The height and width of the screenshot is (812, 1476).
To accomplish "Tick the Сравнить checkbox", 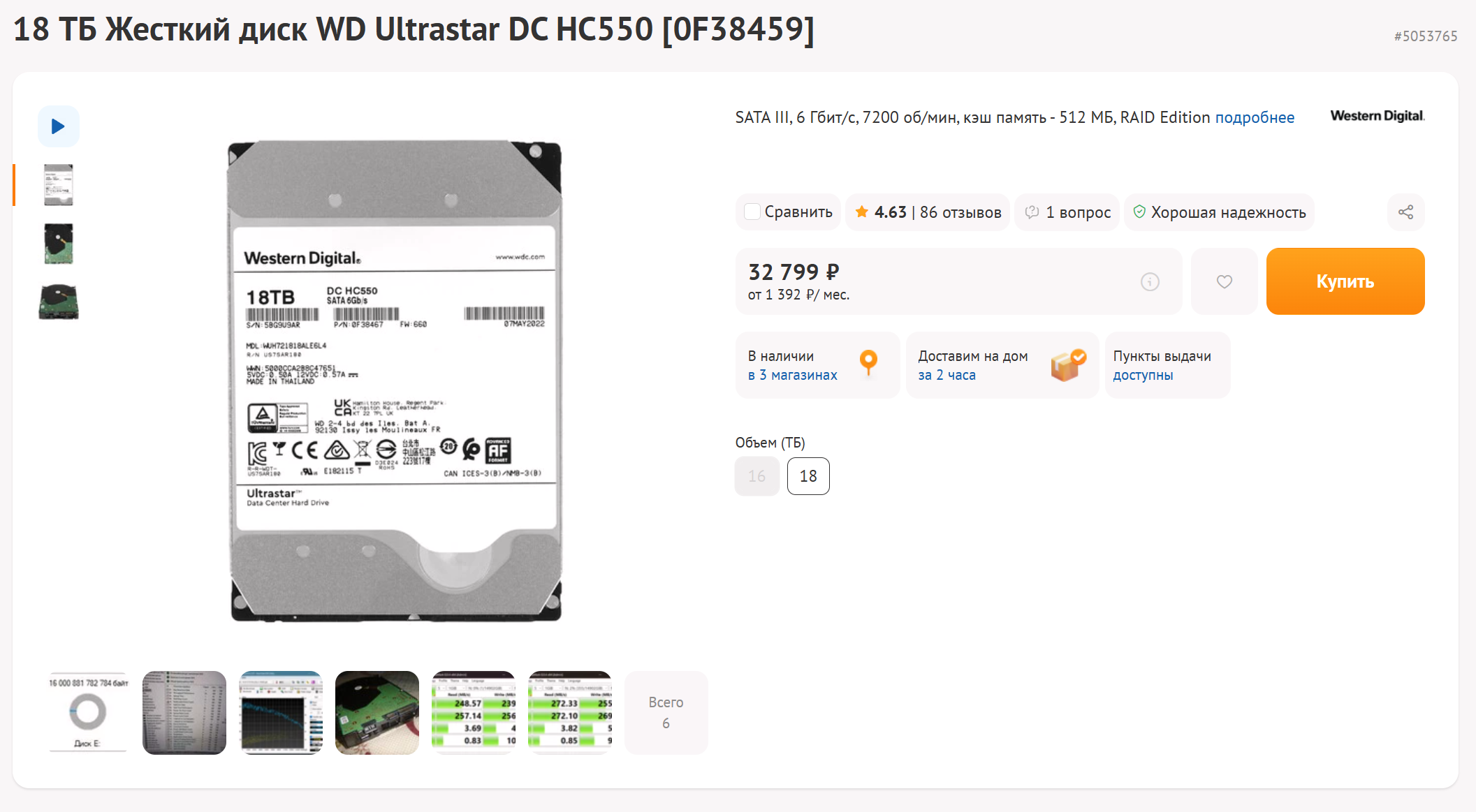I will [x=752, y=212].
